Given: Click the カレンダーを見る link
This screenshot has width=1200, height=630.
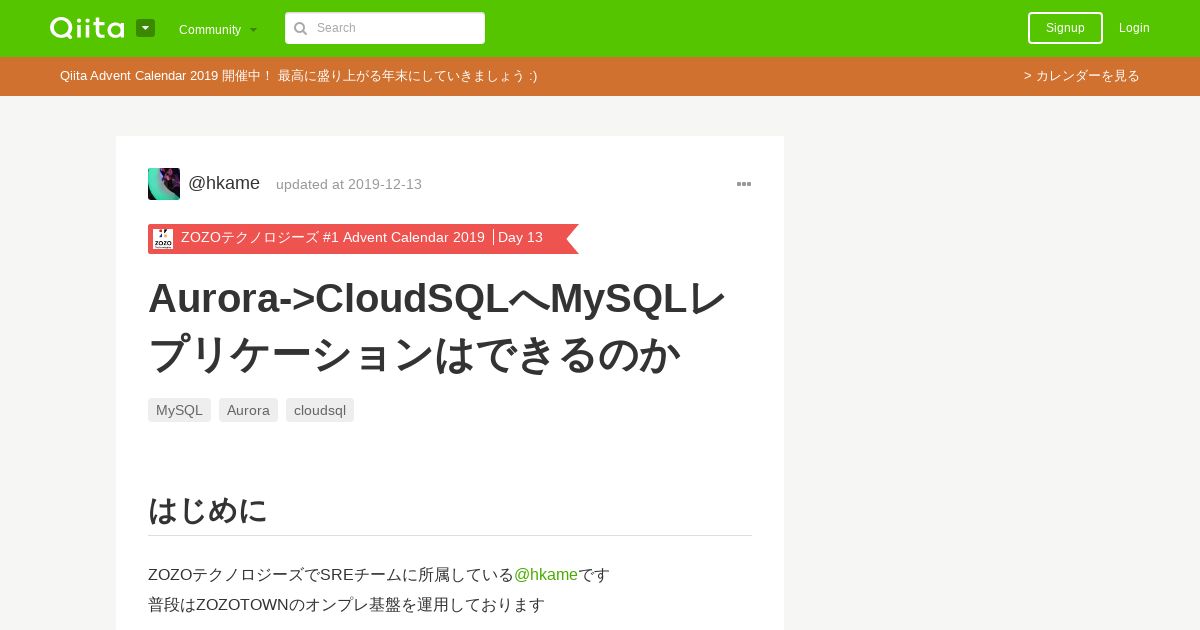Looking at the screenshot, I should [1082, 76].
